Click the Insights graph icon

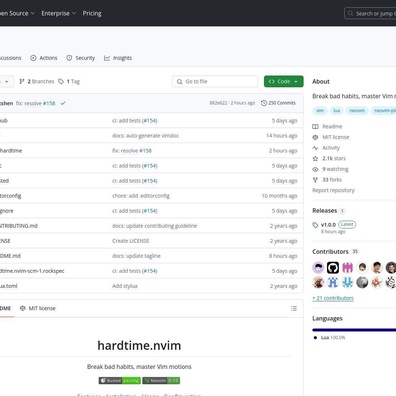point(107,58)
